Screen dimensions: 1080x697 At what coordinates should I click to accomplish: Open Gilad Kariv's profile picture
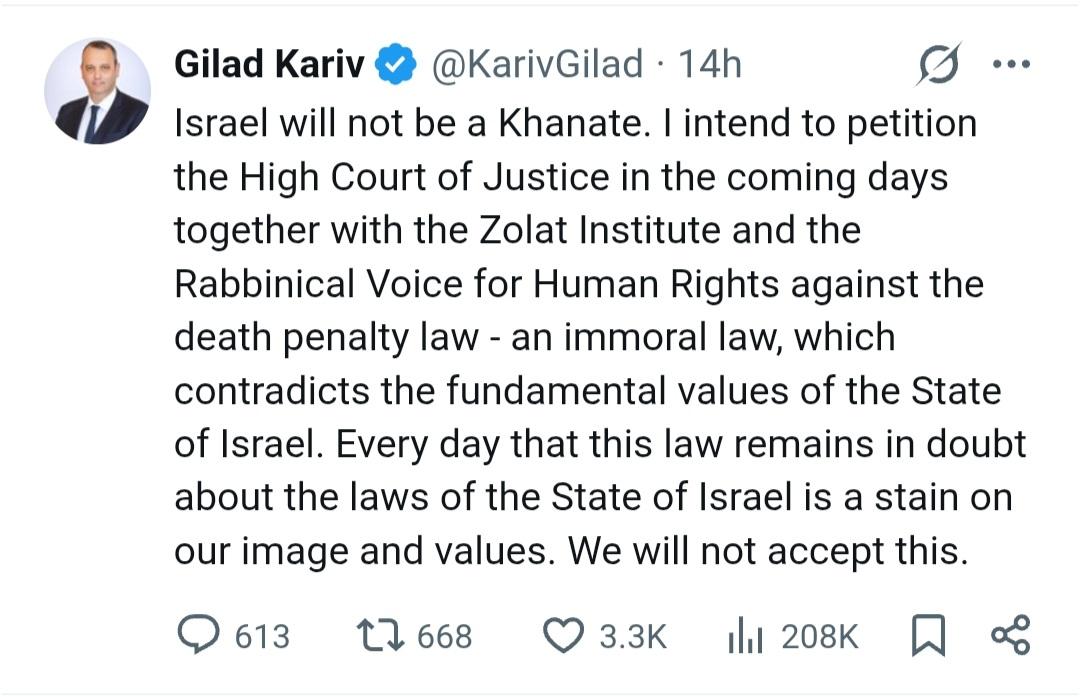(97, 91)
